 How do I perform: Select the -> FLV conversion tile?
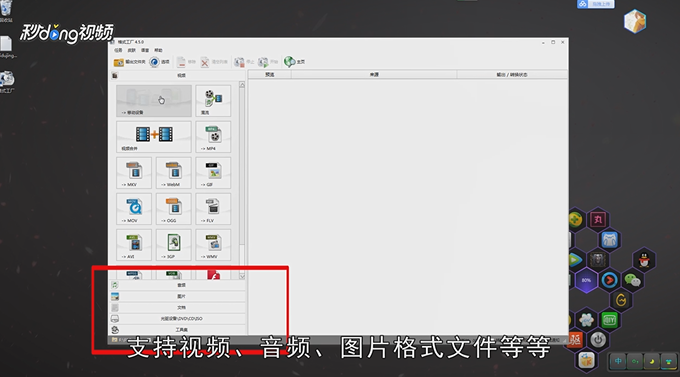pyautogui.click(x=213, y=209)
